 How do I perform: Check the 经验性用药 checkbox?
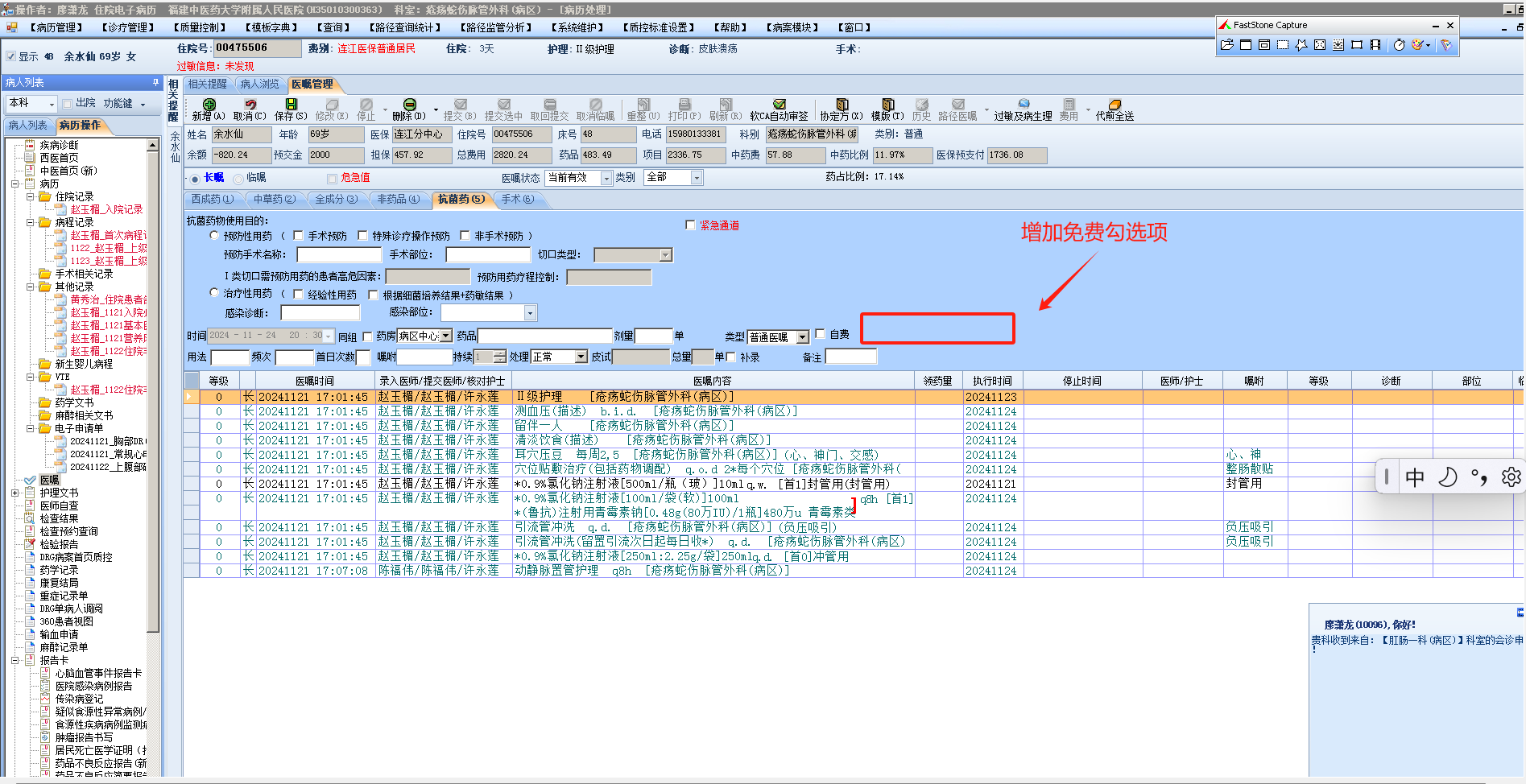click(x=298, y=295)
